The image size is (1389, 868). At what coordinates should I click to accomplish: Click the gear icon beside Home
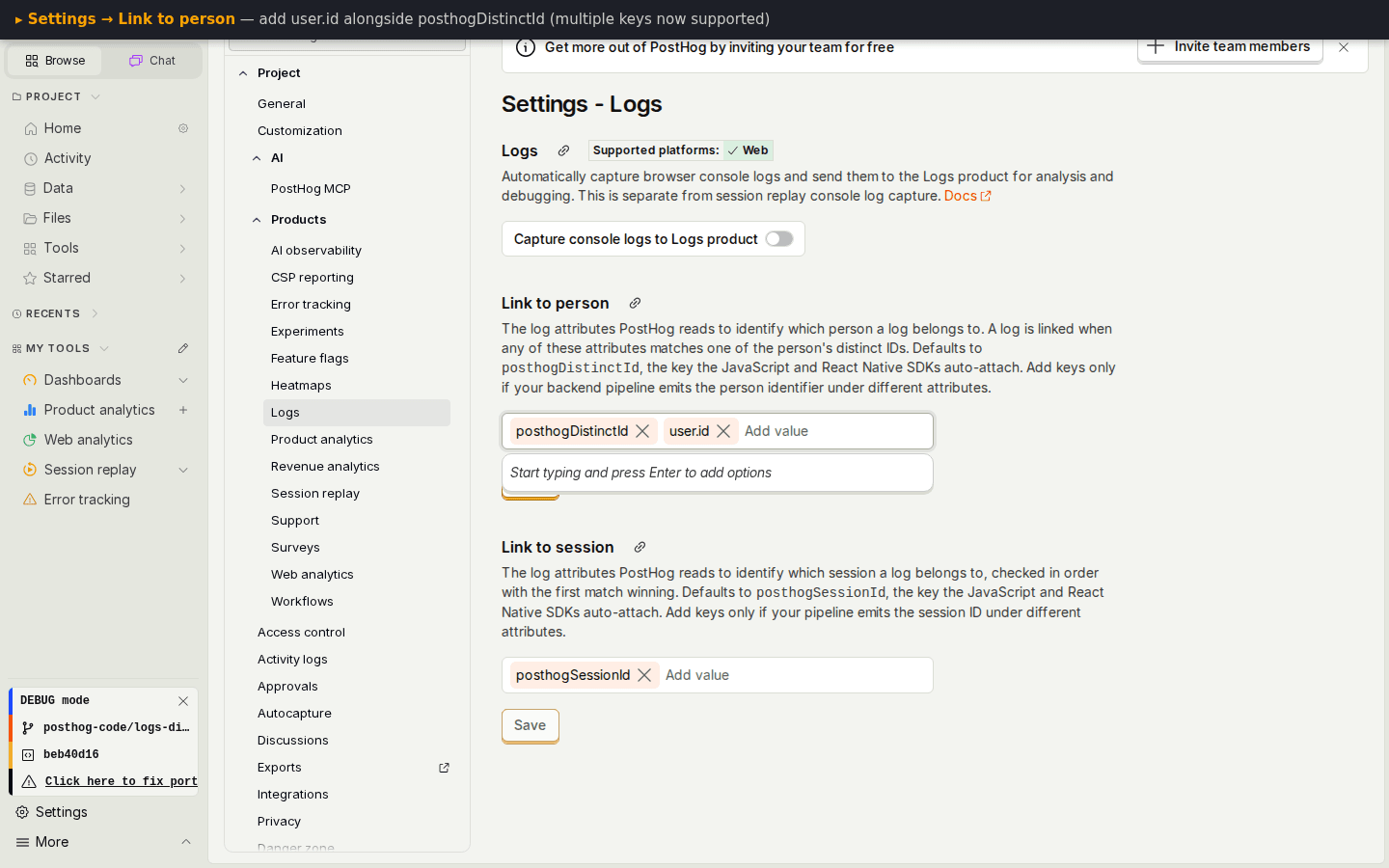tap(183, 128)
